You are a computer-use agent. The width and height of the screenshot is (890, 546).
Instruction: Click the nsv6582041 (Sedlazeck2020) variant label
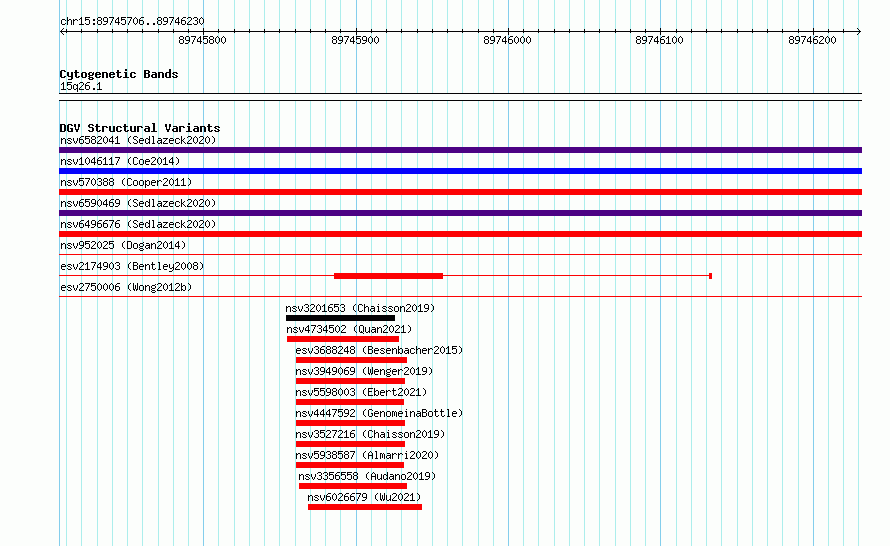138,140
